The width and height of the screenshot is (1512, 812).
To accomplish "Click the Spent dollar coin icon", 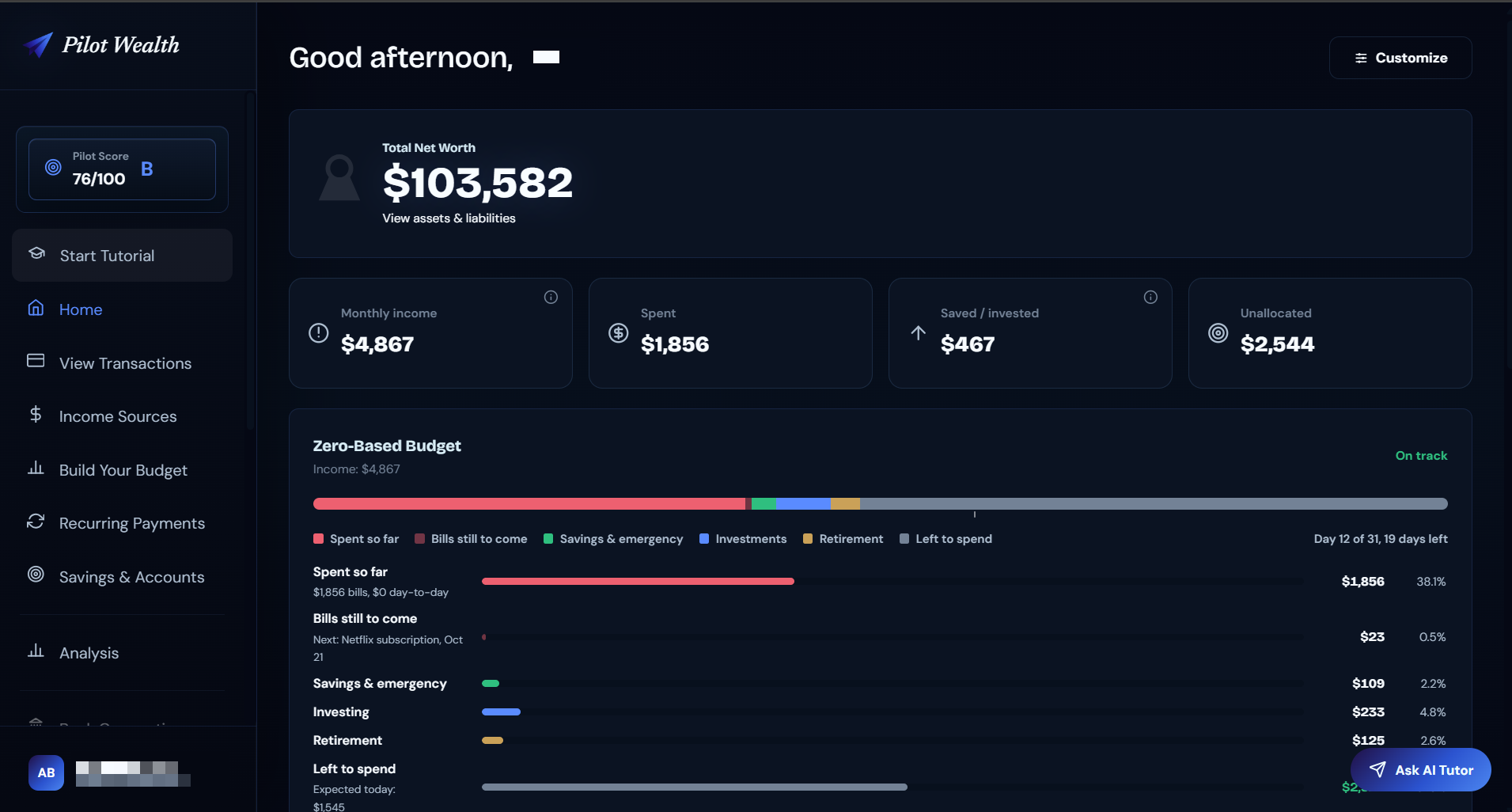I will coord(618,333).
